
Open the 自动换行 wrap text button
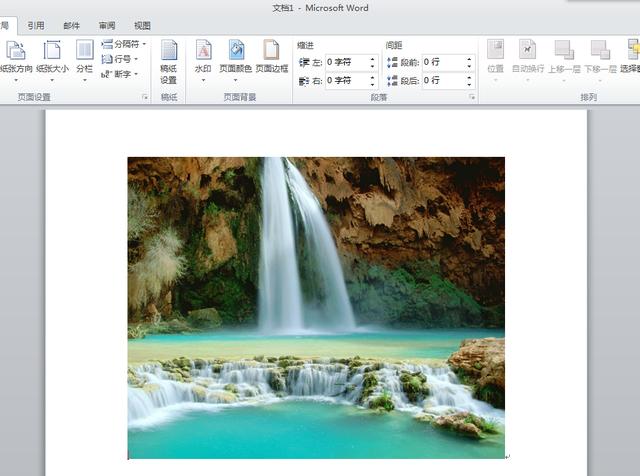pyautogui.click(x=528, y=61)
